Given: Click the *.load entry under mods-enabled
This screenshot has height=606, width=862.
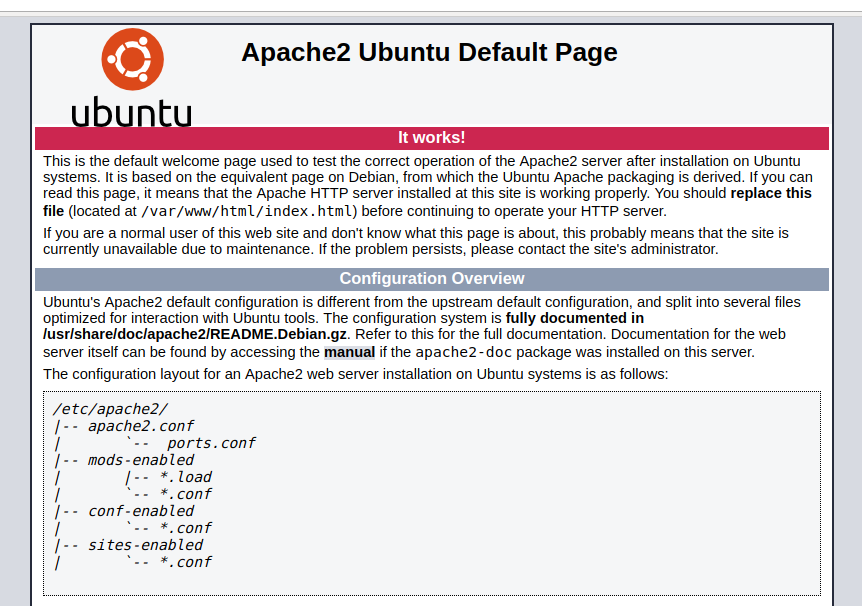Looking at the screenshot, I should pos(185,477).
